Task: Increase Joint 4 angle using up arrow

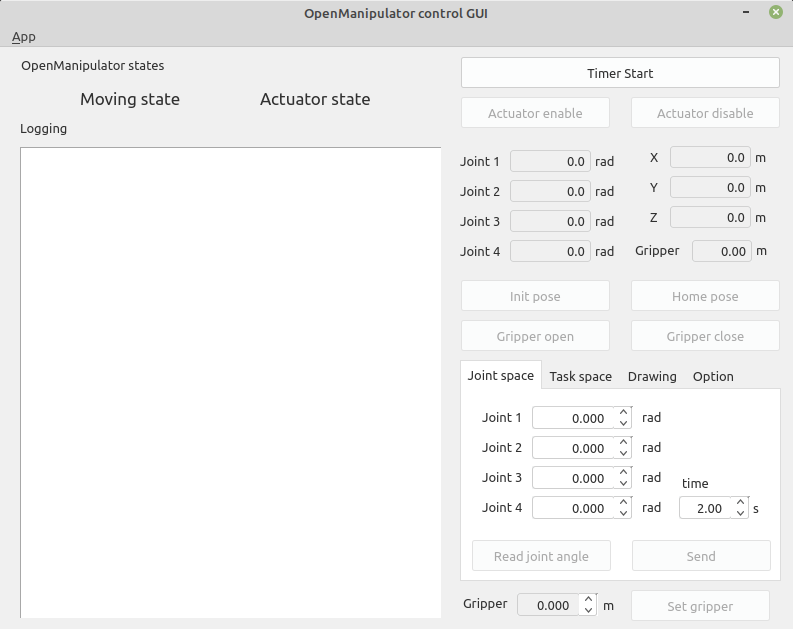Action: 624,502
